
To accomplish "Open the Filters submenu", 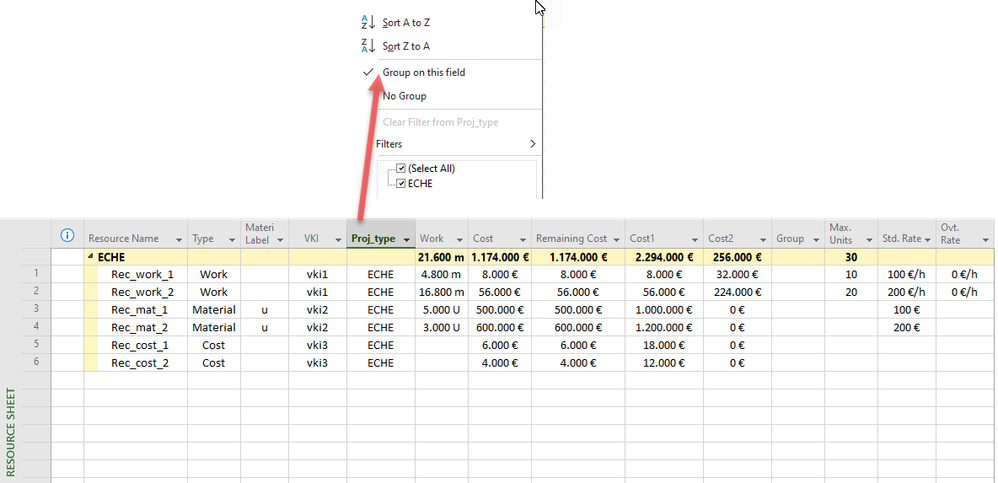I will 456,144.
